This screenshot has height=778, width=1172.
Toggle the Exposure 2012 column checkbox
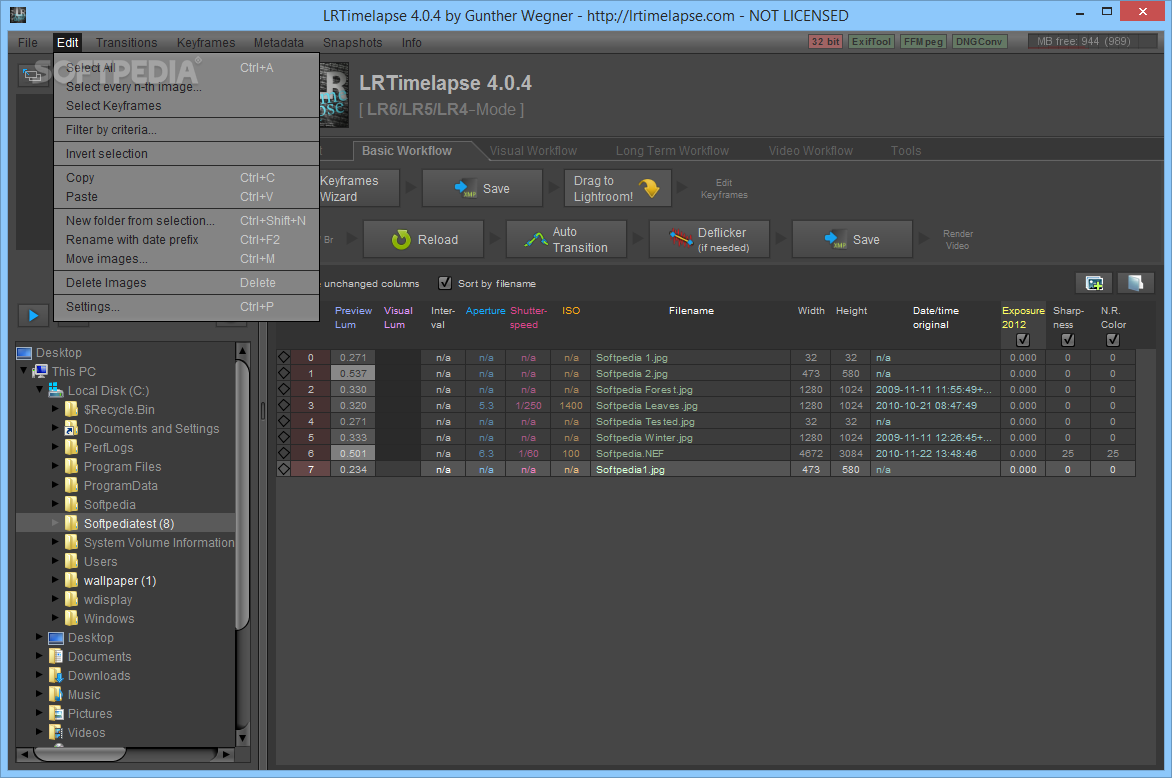tap(1023, 340)
